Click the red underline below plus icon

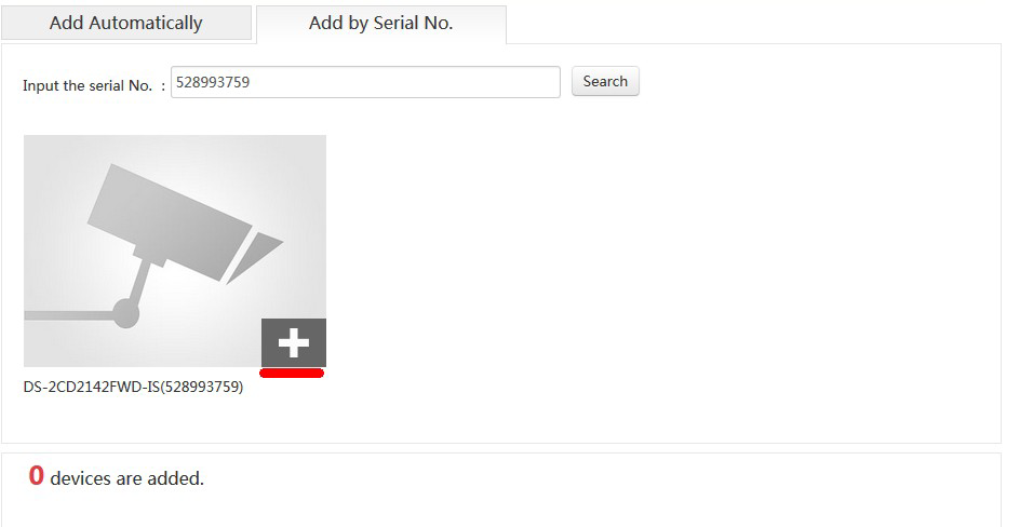[291, 373]
